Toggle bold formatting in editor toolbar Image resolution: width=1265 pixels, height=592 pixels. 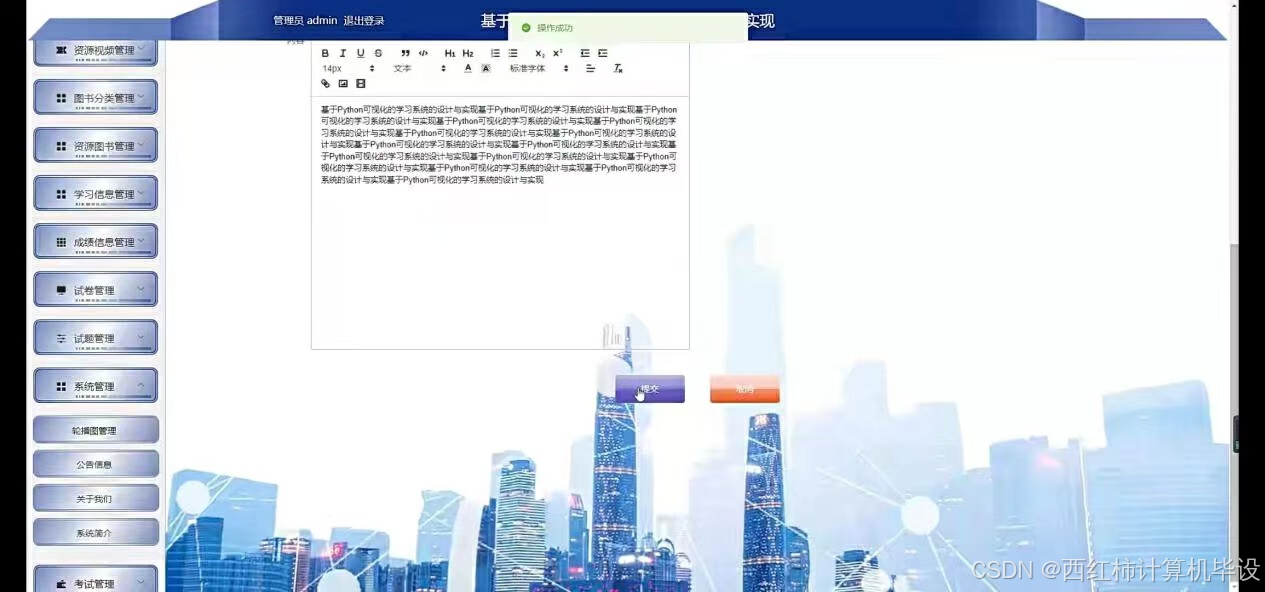click(325, 53)
